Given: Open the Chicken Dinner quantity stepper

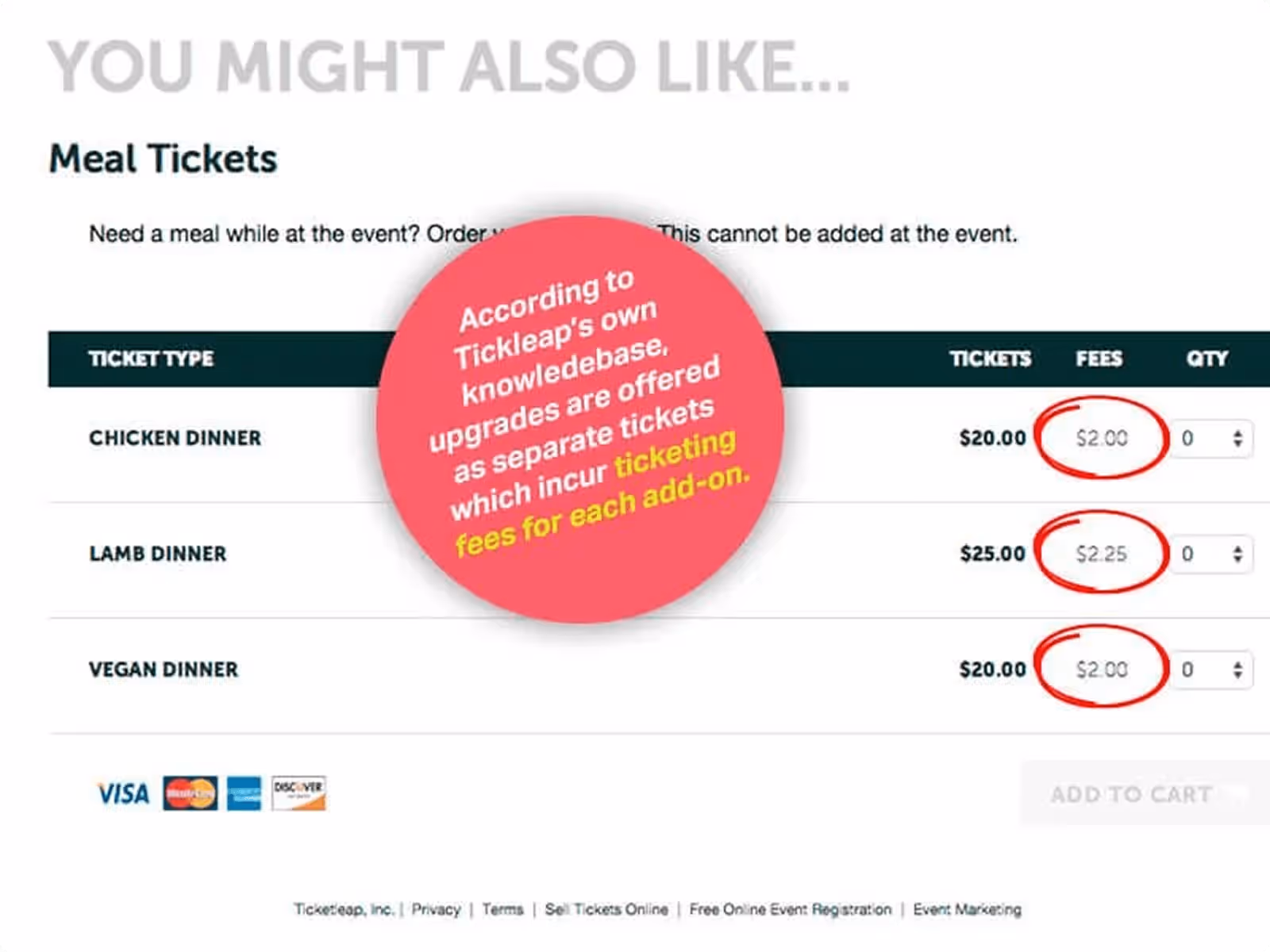Looking at the screenshot, I should point(1237,438).
